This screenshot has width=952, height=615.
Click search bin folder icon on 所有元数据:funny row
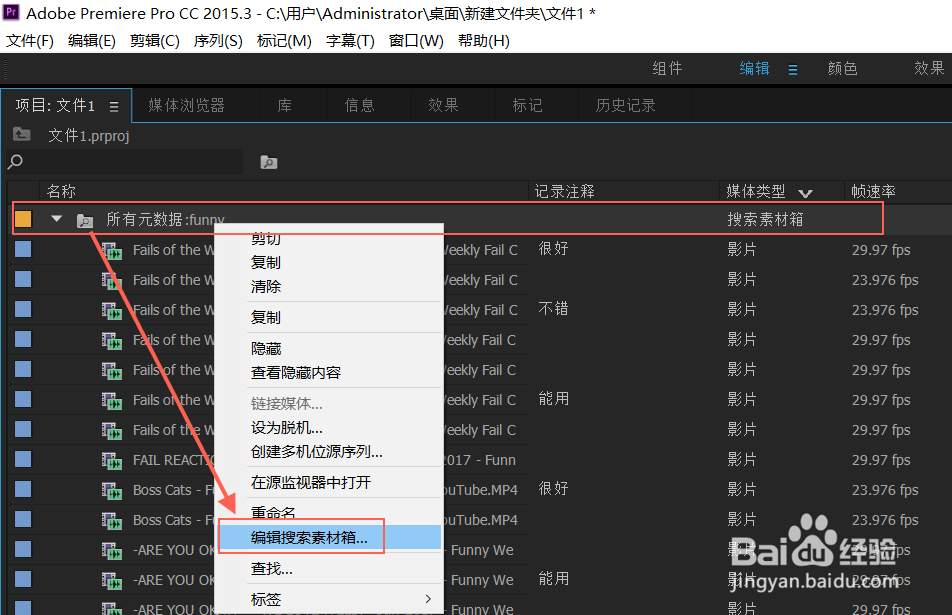84,218
